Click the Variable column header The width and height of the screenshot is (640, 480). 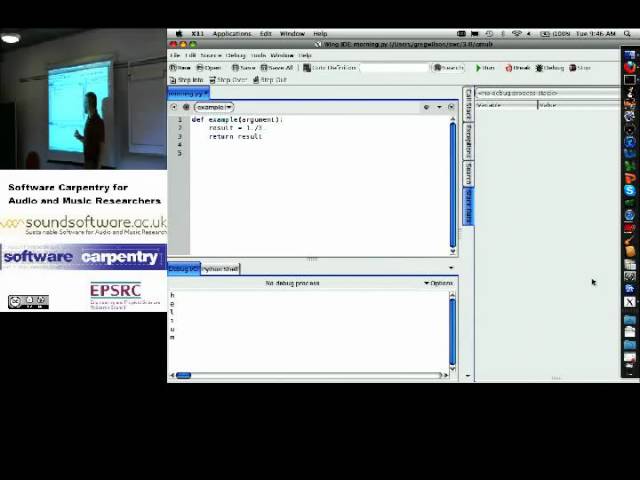coord(506,105)
